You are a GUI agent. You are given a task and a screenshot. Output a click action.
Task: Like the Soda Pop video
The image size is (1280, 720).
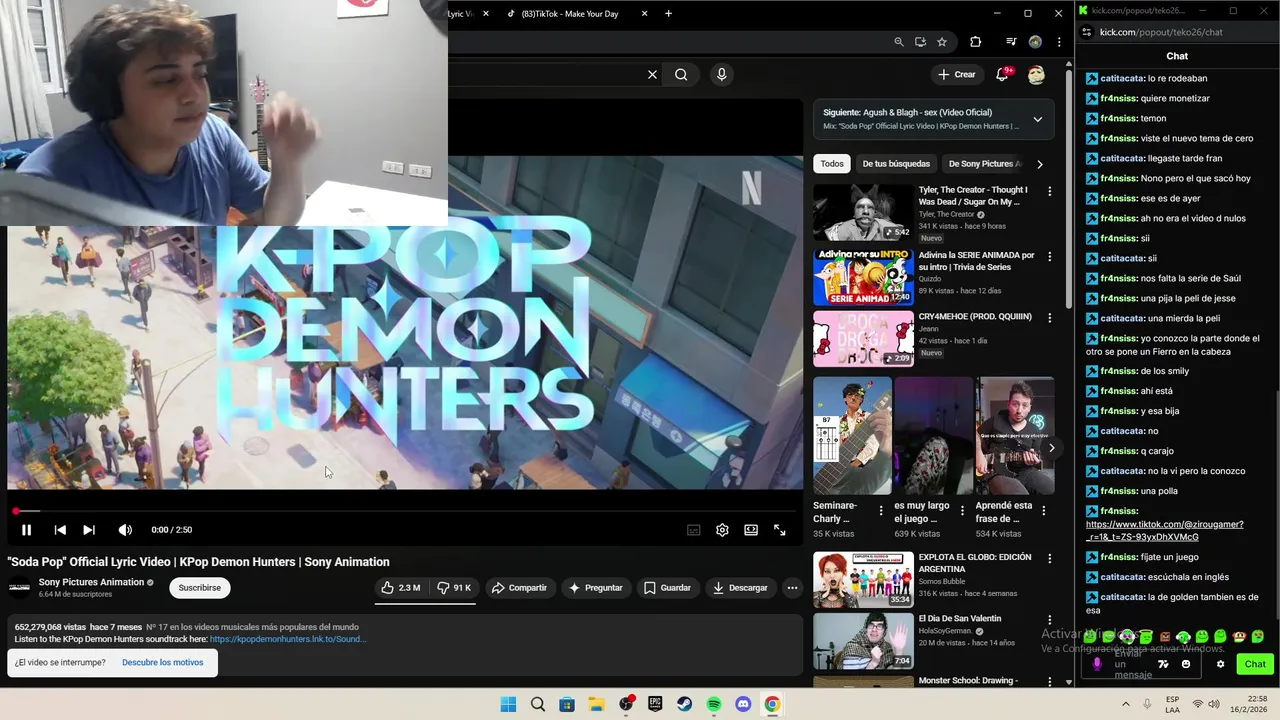coord(401,588)
